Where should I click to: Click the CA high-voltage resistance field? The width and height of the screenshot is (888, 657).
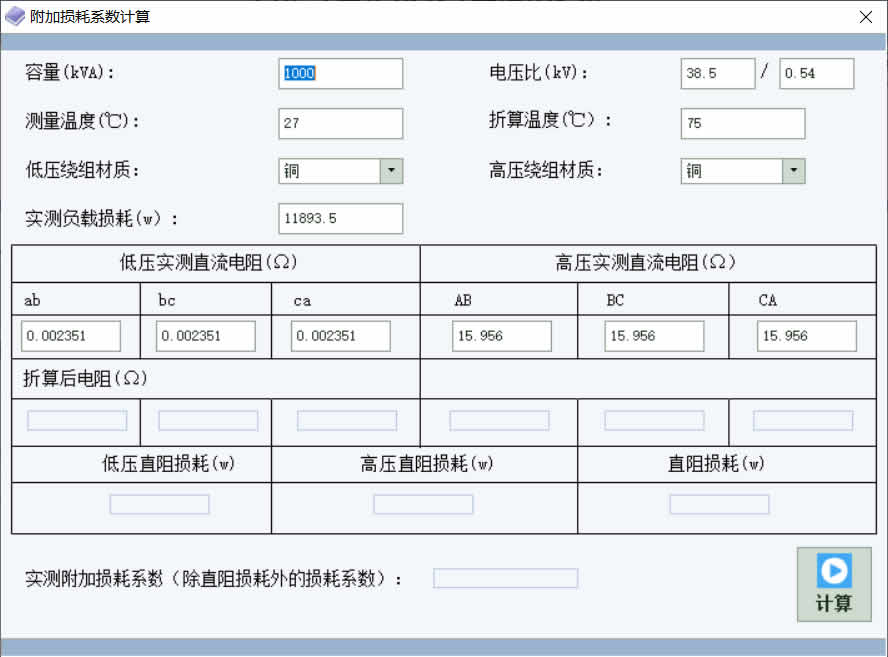tap(806, 336)
